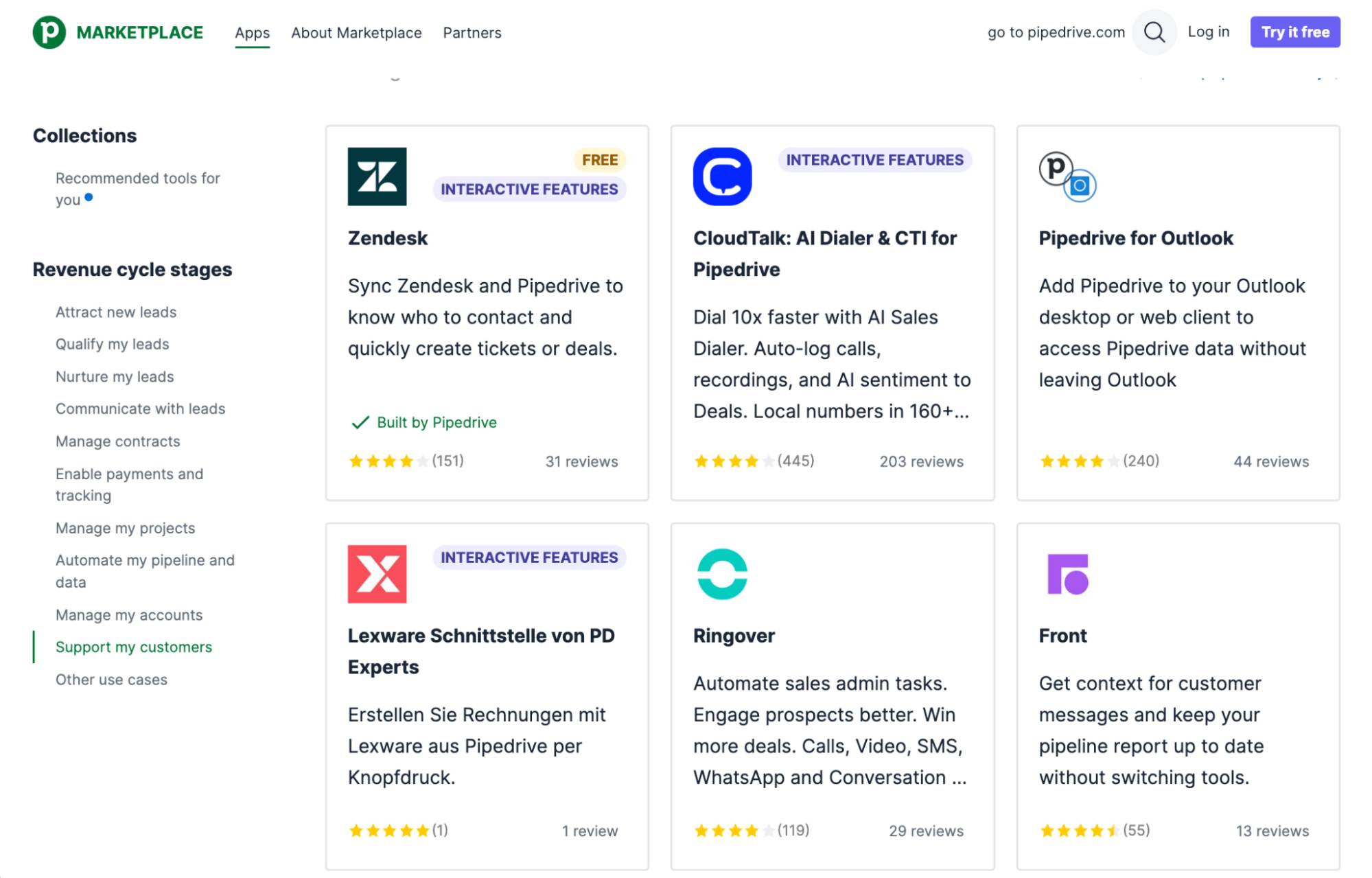This screenshot has height=878, width=1372.
Task: Click Zendesk 31 reviews text
Action: [581, 462]
